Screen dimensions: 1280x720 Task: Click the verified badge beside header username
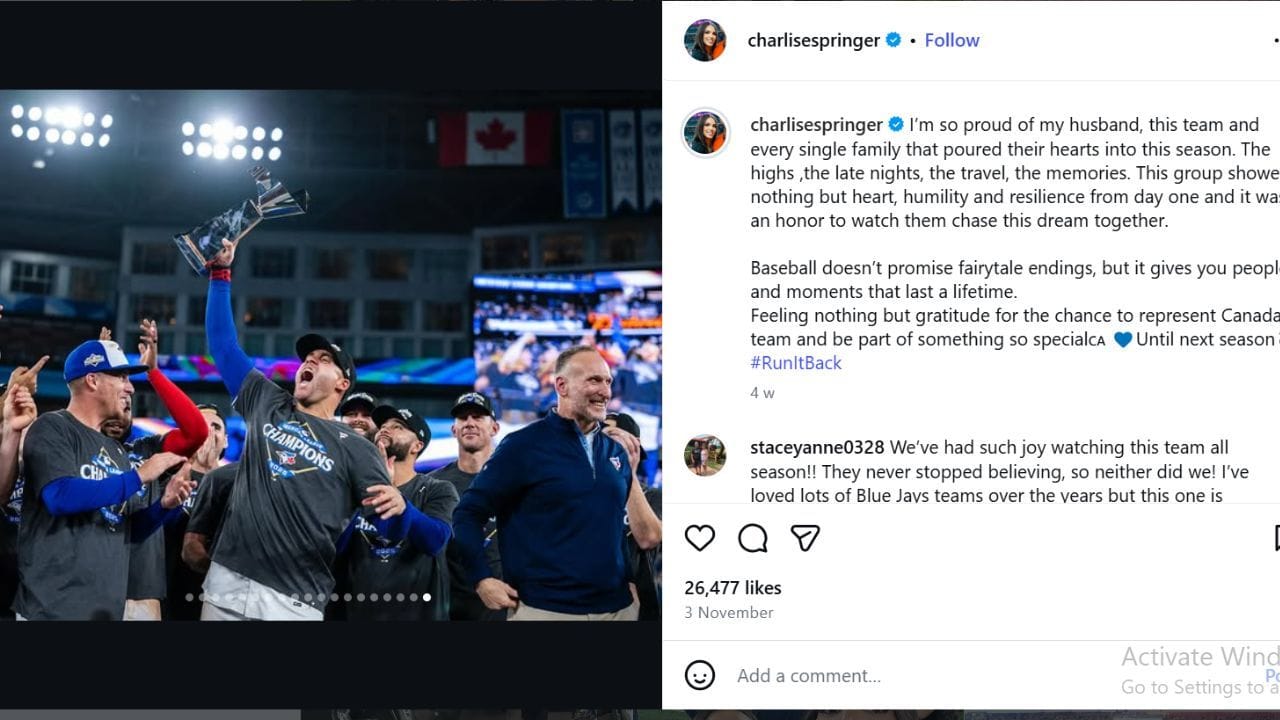[x=894, y=40]
